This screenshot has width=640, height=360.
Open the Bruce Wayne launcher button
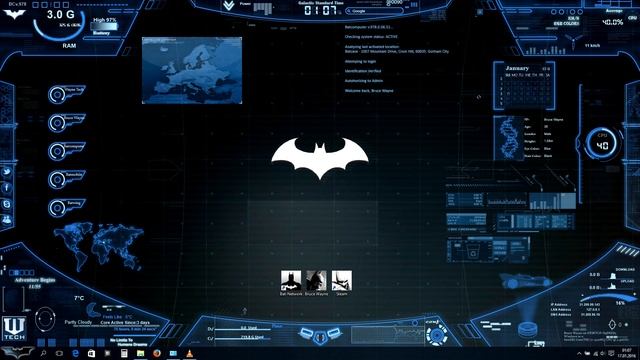pos(67,122)
